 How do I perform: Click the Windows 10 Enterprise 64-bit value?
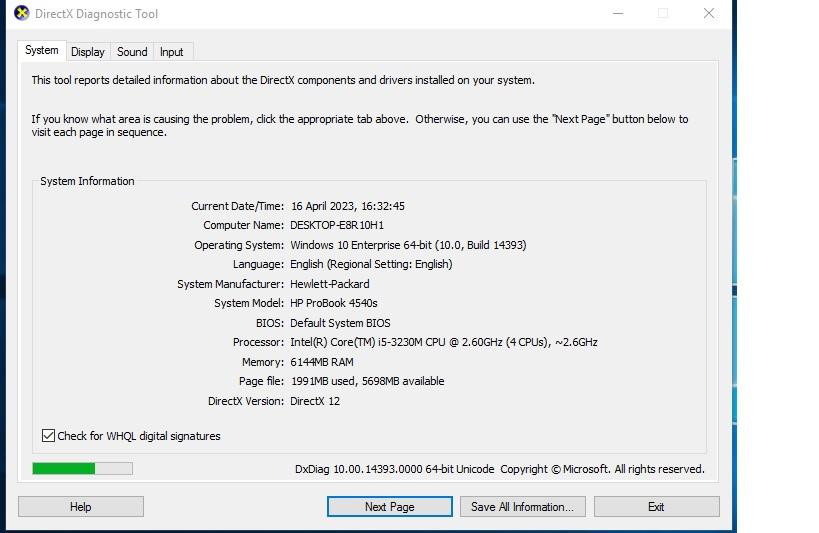408,245
